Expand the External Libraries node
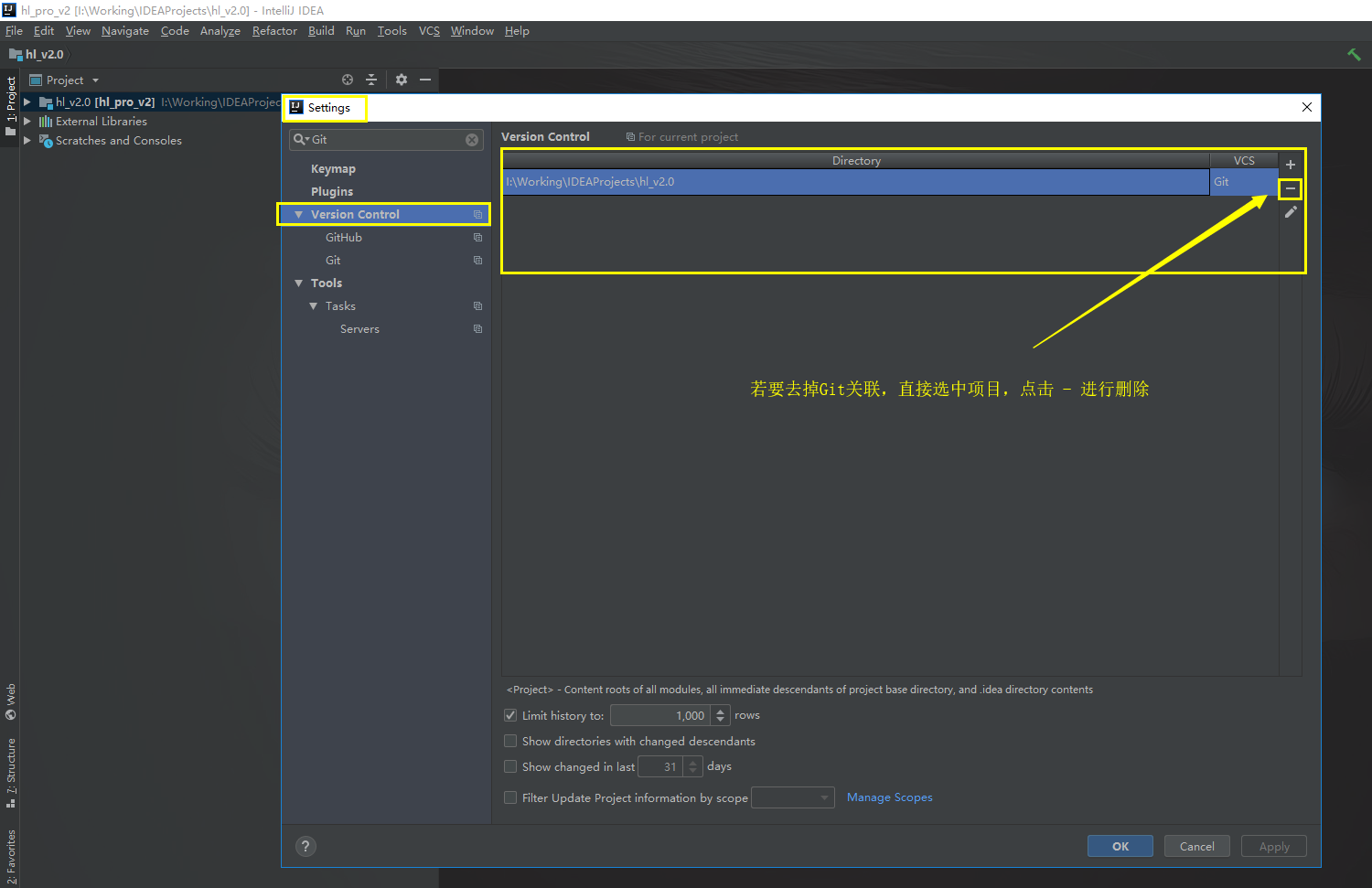This screenshot has width=1372, height=888. [27, 122]
